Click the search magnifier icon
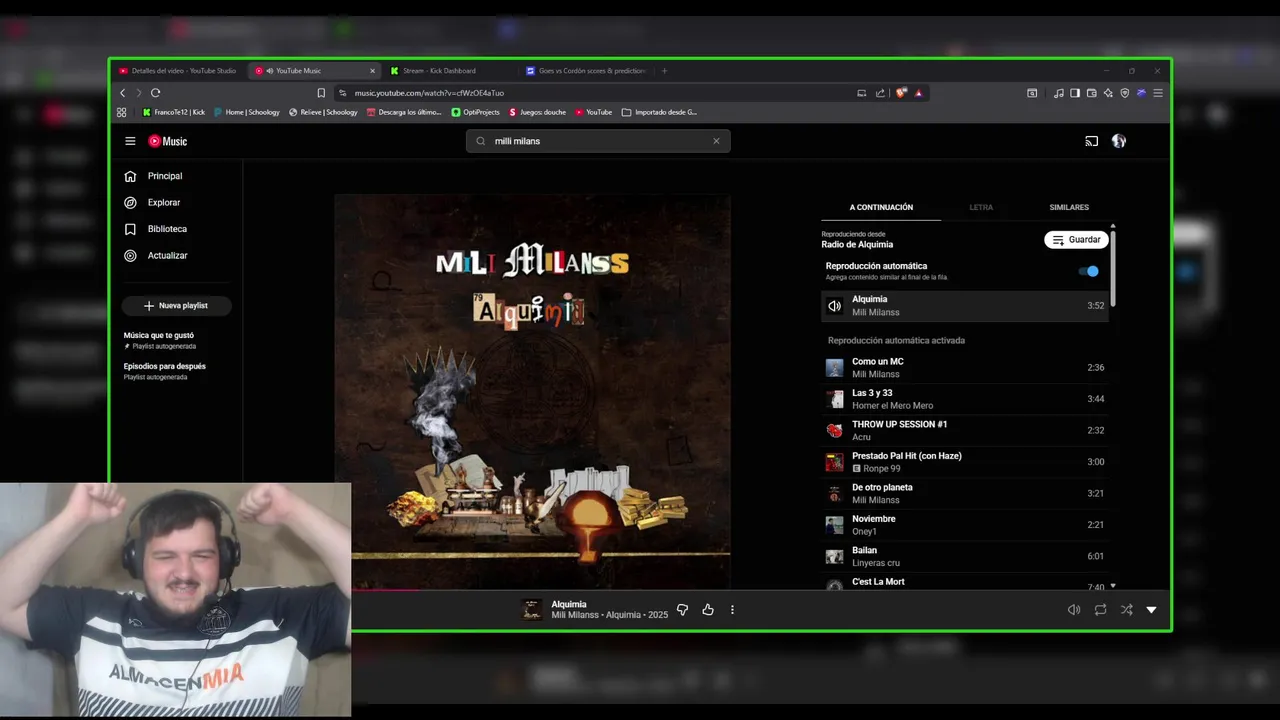Screen dimensions: 1280x720 tap(481, 141)
